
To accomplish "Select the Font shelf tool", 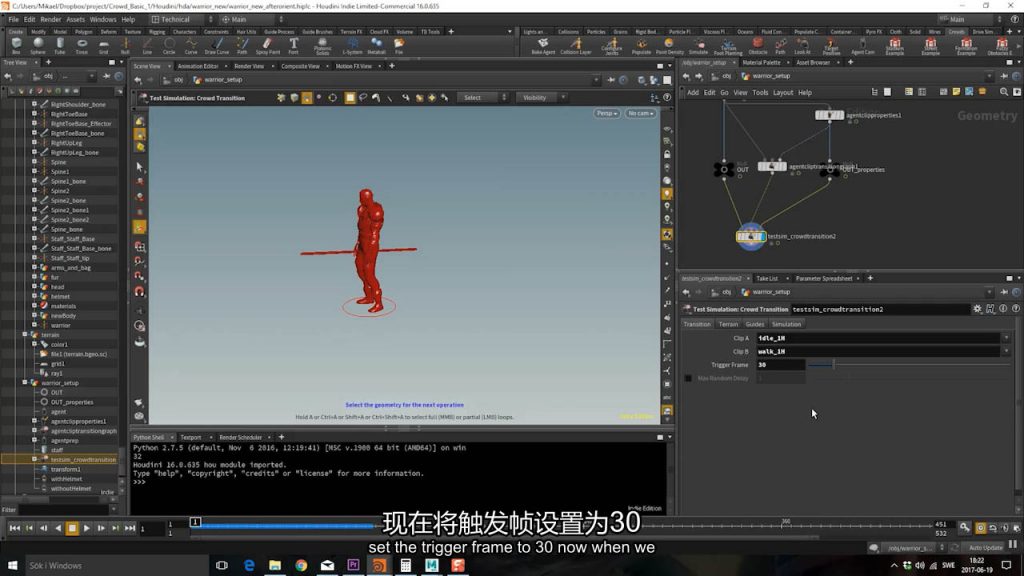I will coord(294,46).
